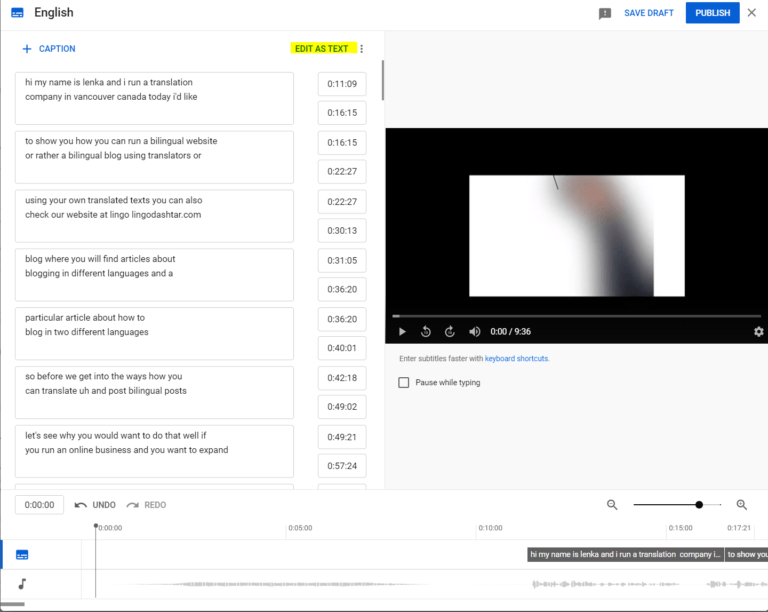Click Edit as Text
Screen dimensions: 768x612
[322, 48]
